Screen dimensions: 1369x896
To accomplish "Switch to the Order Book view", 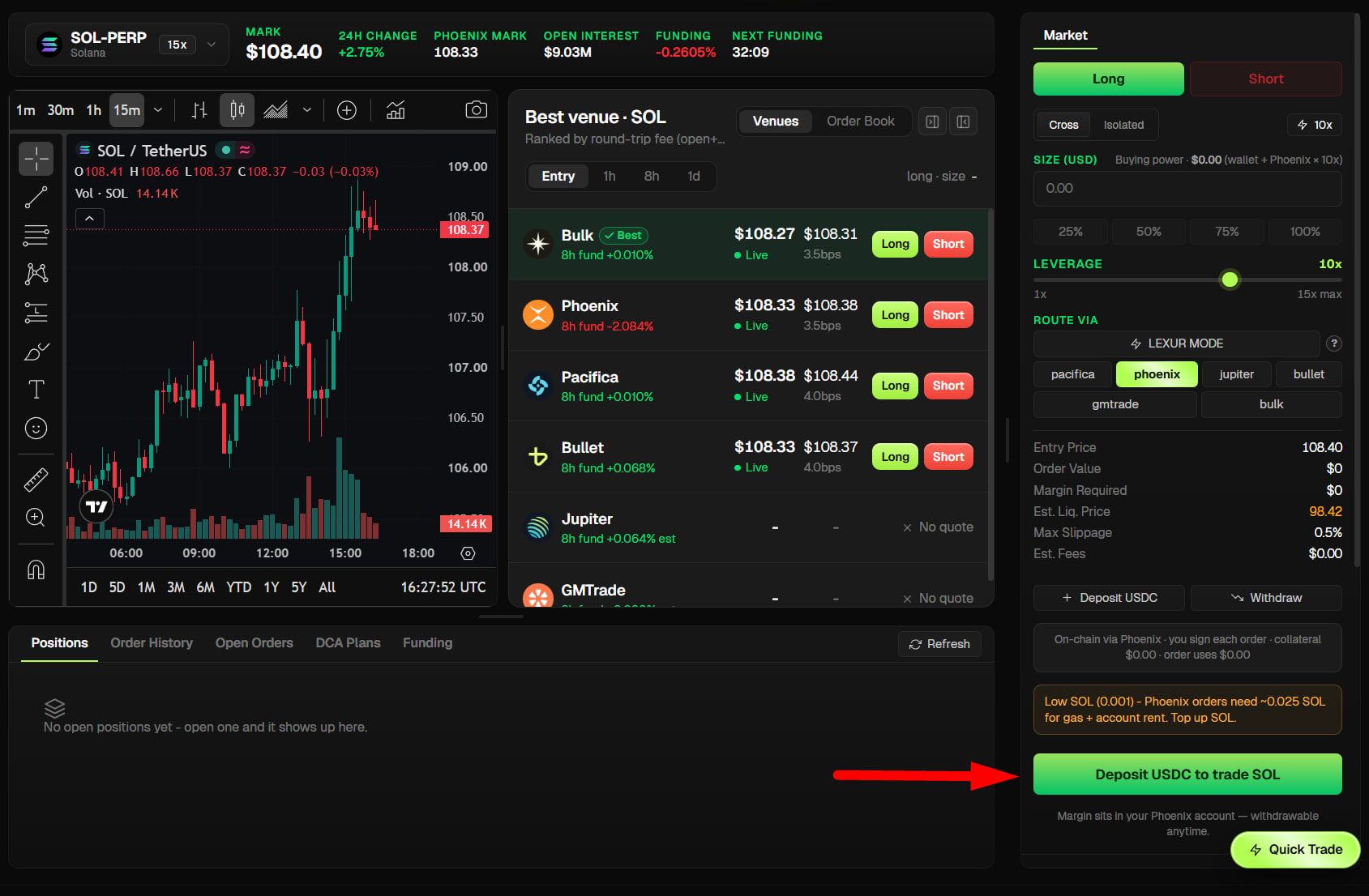I will click(860, 122).
